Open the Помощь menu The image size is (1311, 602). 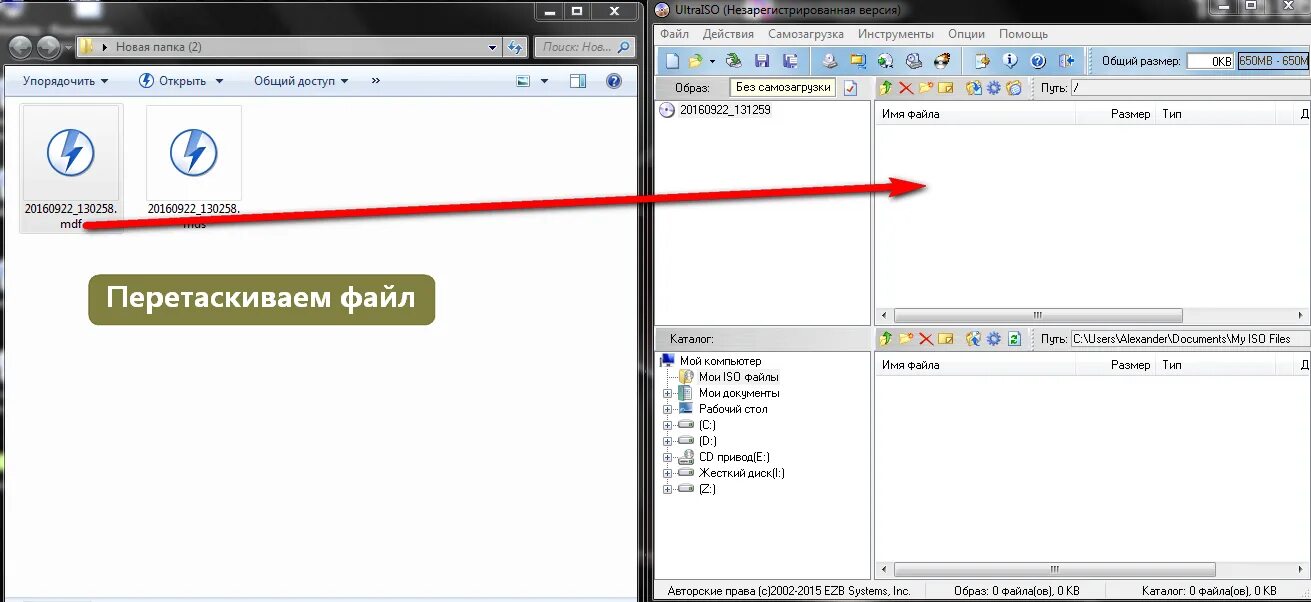[x=1023, y=34]
